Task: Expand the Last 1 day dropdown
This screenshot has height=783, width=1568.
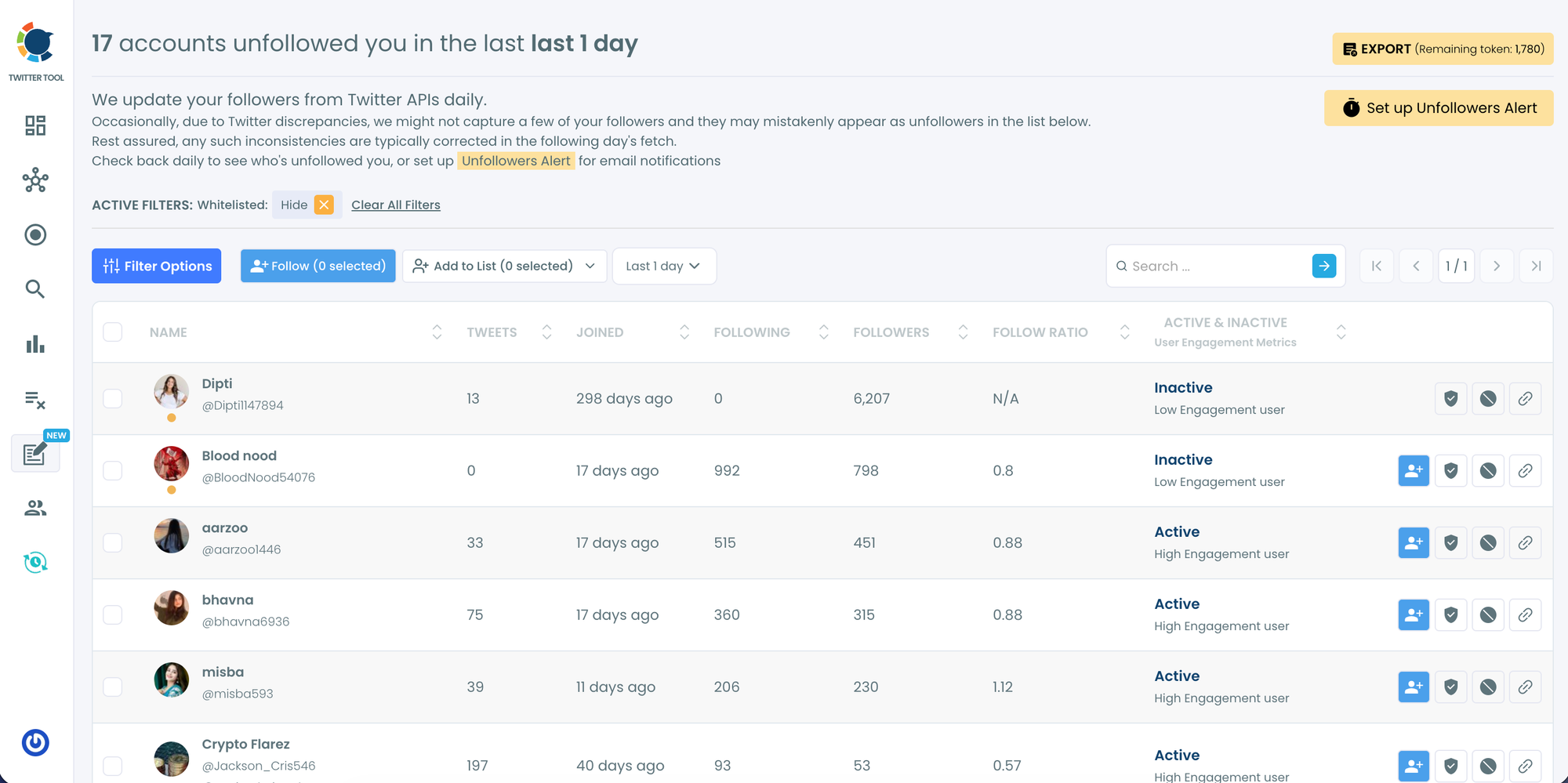Action: (x=663, y=266)
